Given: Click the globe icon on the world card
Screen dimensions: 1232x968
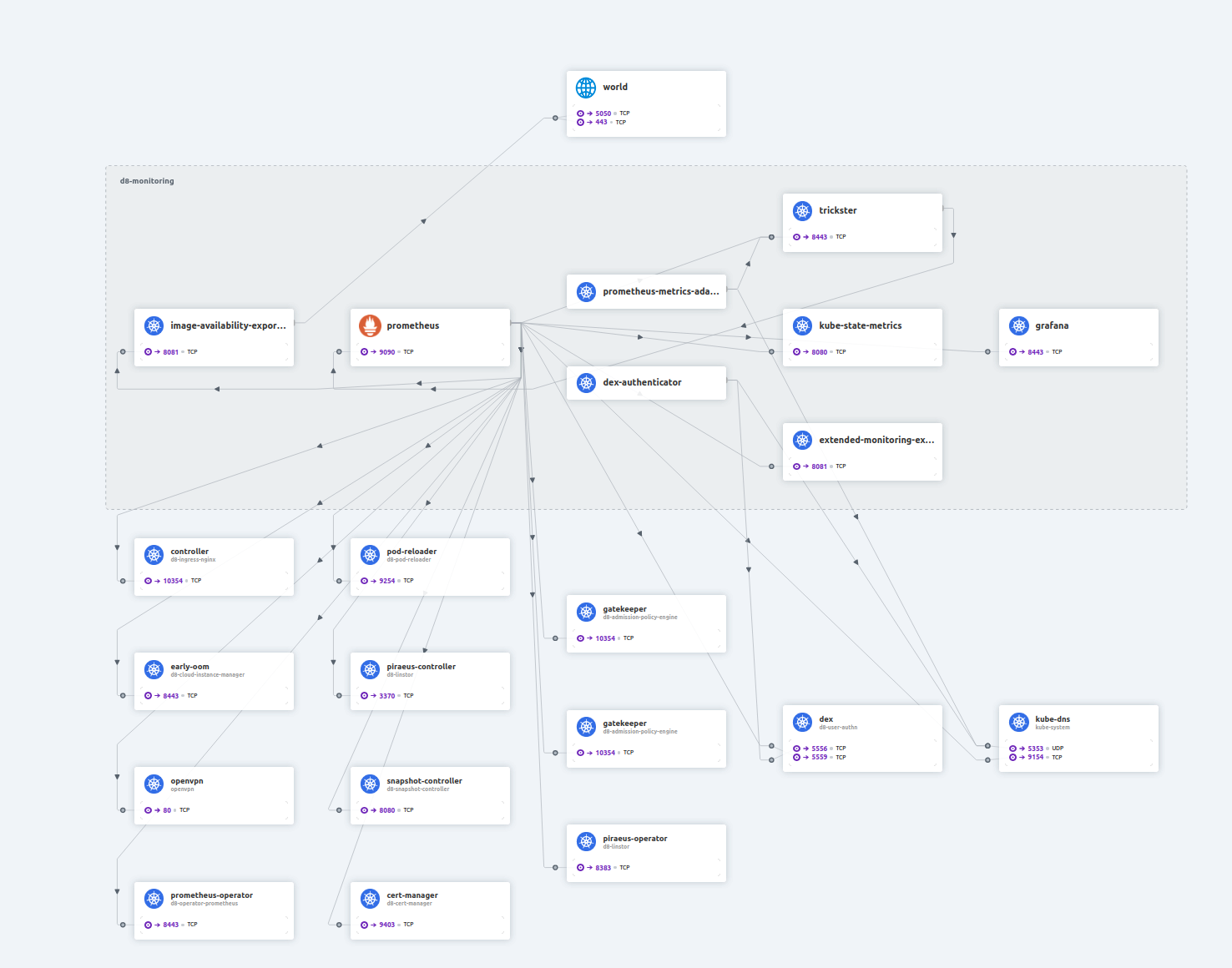Looking at the screenshot, I should click(x=586, y=88).
